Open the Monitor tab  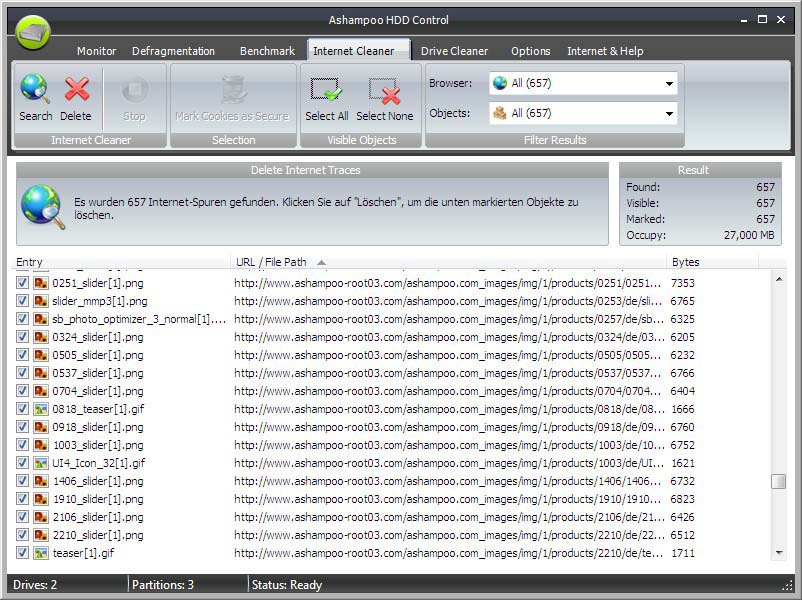96,51
